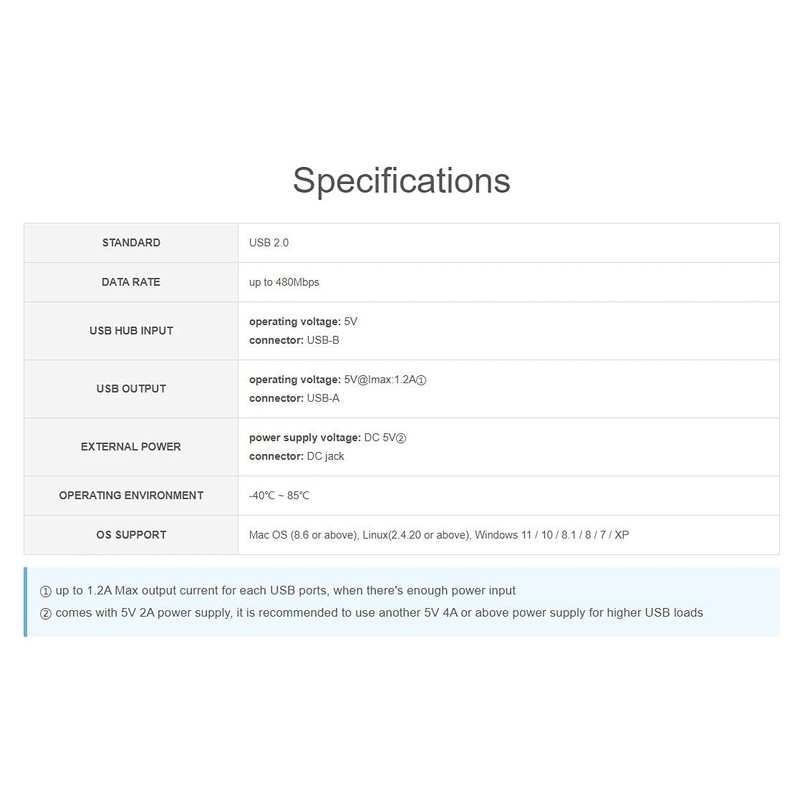Select the USB OUTPUT row label
Viewport: 800px width, 800px height.
pyautogui.click(x=131, y=389)
